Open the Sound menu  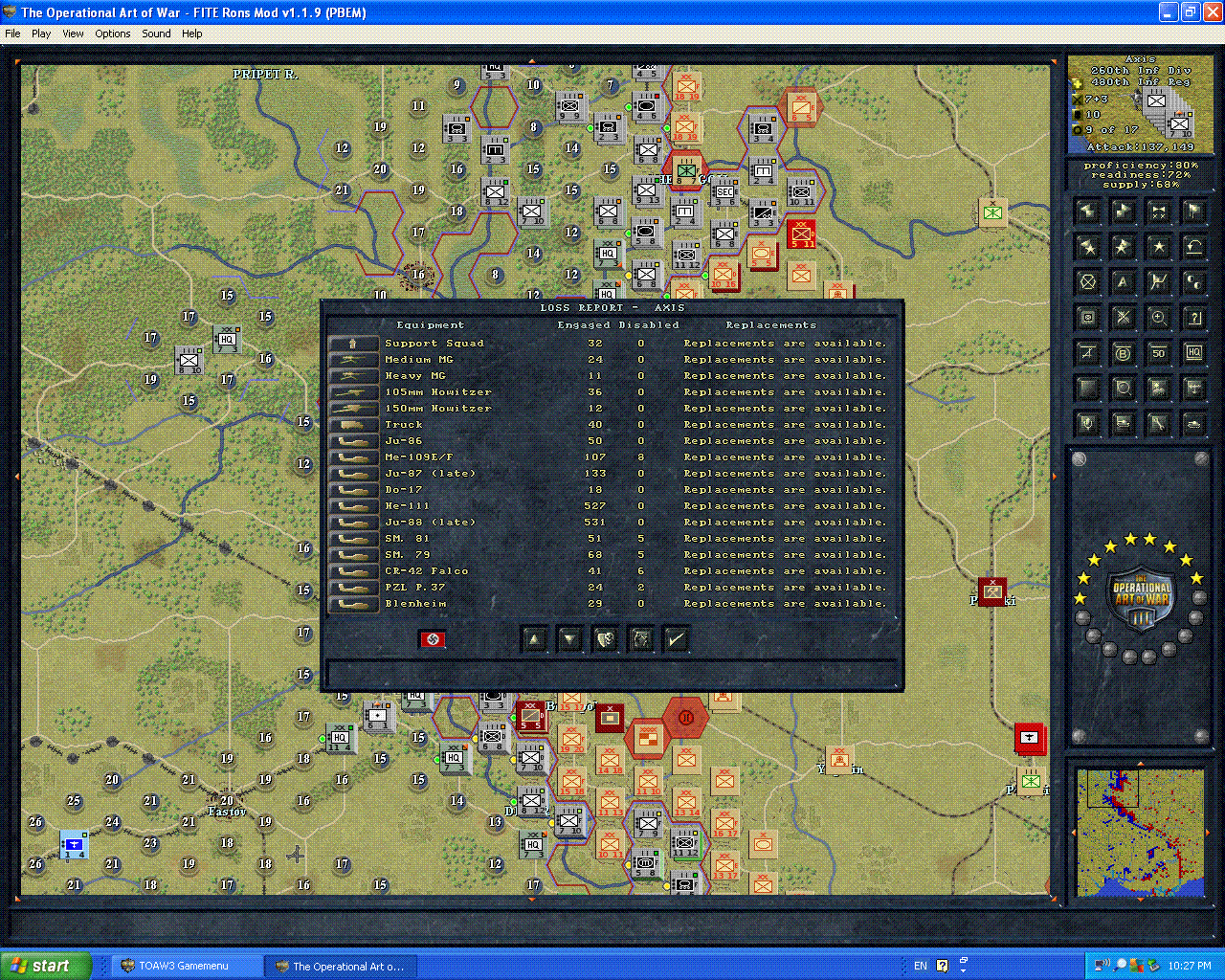[156, 33]
